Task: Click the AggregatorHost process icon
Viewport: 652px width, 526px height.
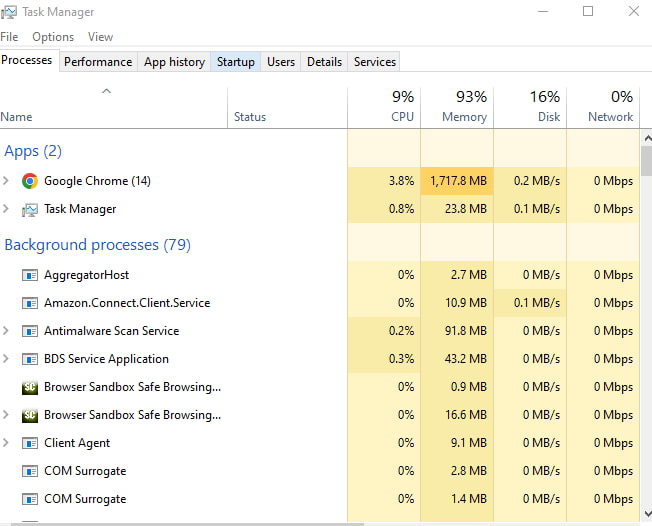Action: [30, 275]
